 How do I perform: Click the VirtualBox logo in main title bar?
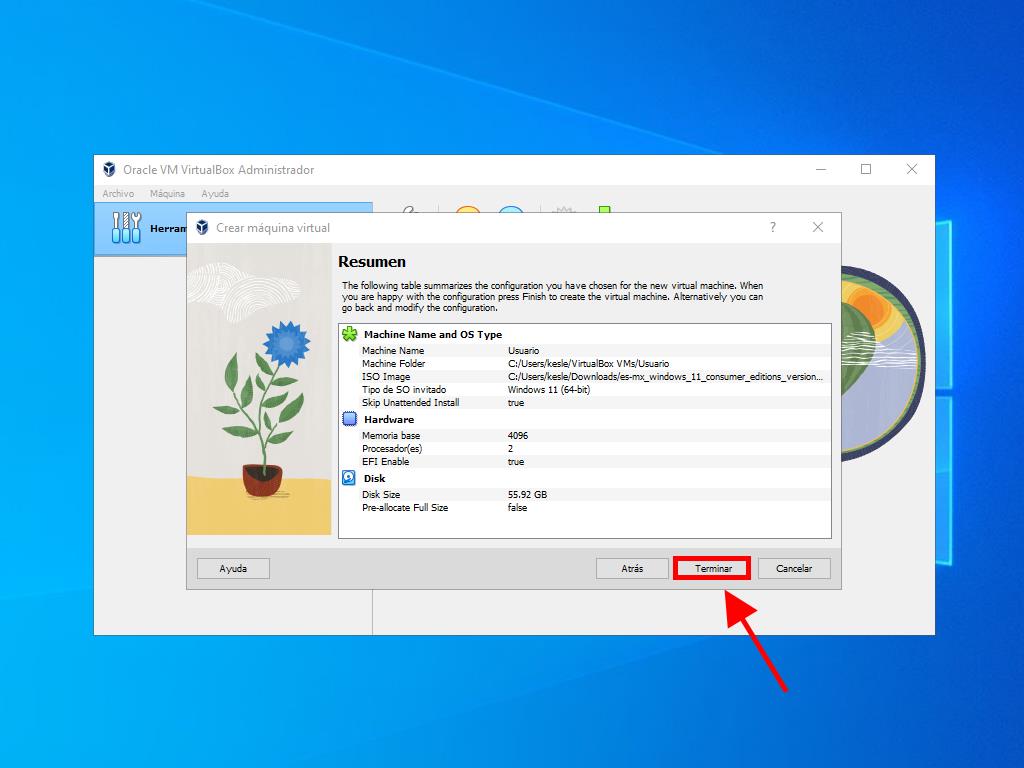click(x=109, y=170)
